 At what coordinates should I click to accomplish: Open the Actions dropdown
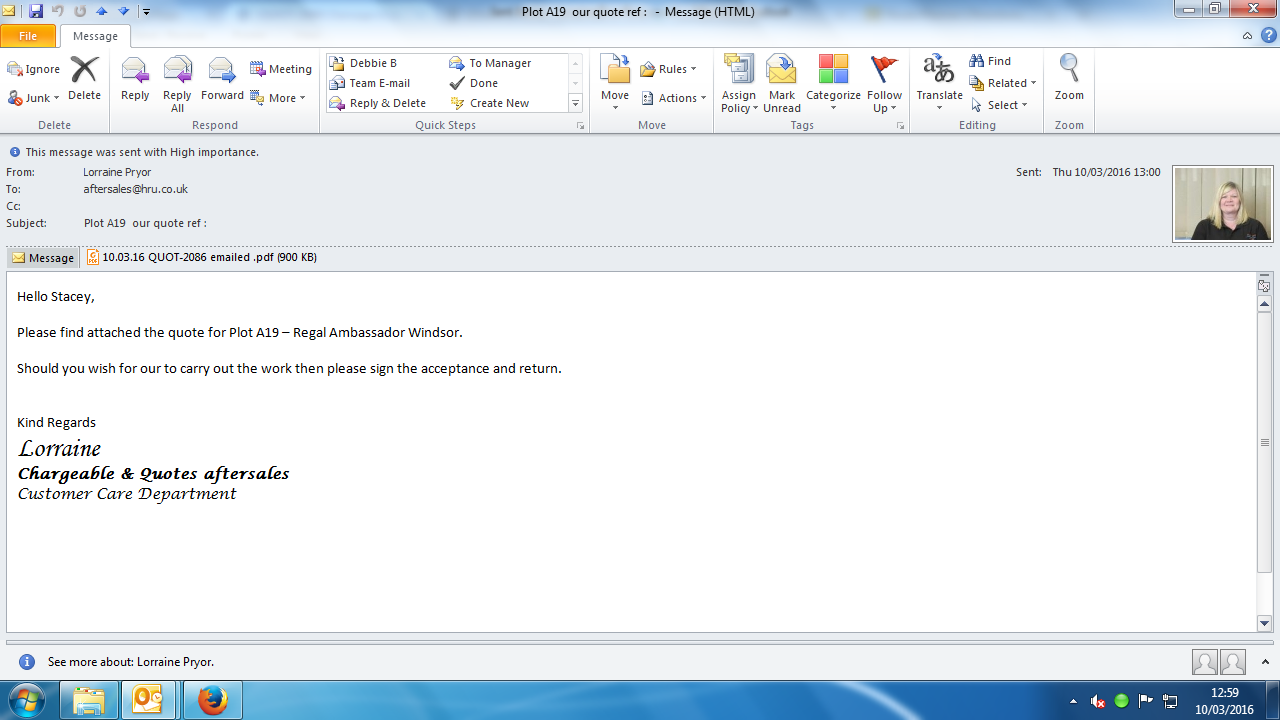(674, 98)
